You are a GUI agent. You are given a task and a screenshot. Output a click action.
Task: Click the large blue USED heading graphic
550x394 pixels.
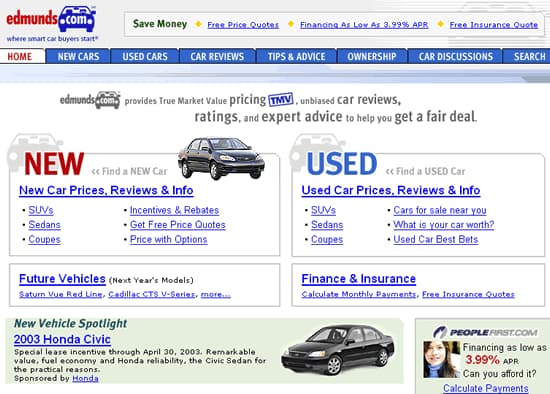pyautogui.click(x=342, y=164)
